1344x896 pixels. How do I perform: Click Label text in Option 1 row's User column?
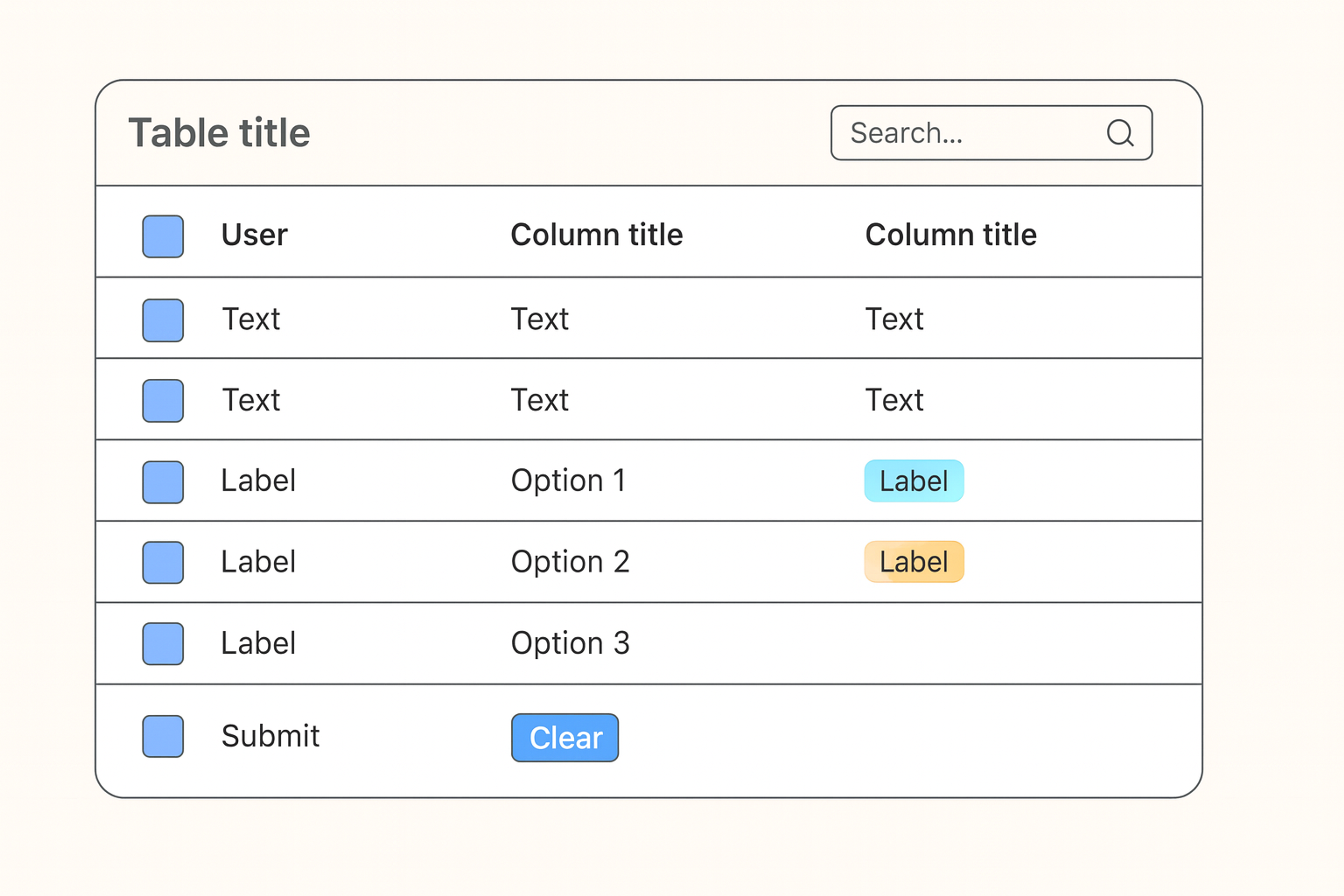[x=258, y=480]
